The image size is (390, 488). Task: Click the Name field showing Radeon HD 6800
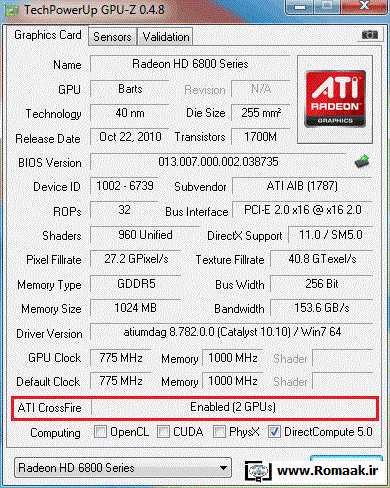tap(190, 64)
